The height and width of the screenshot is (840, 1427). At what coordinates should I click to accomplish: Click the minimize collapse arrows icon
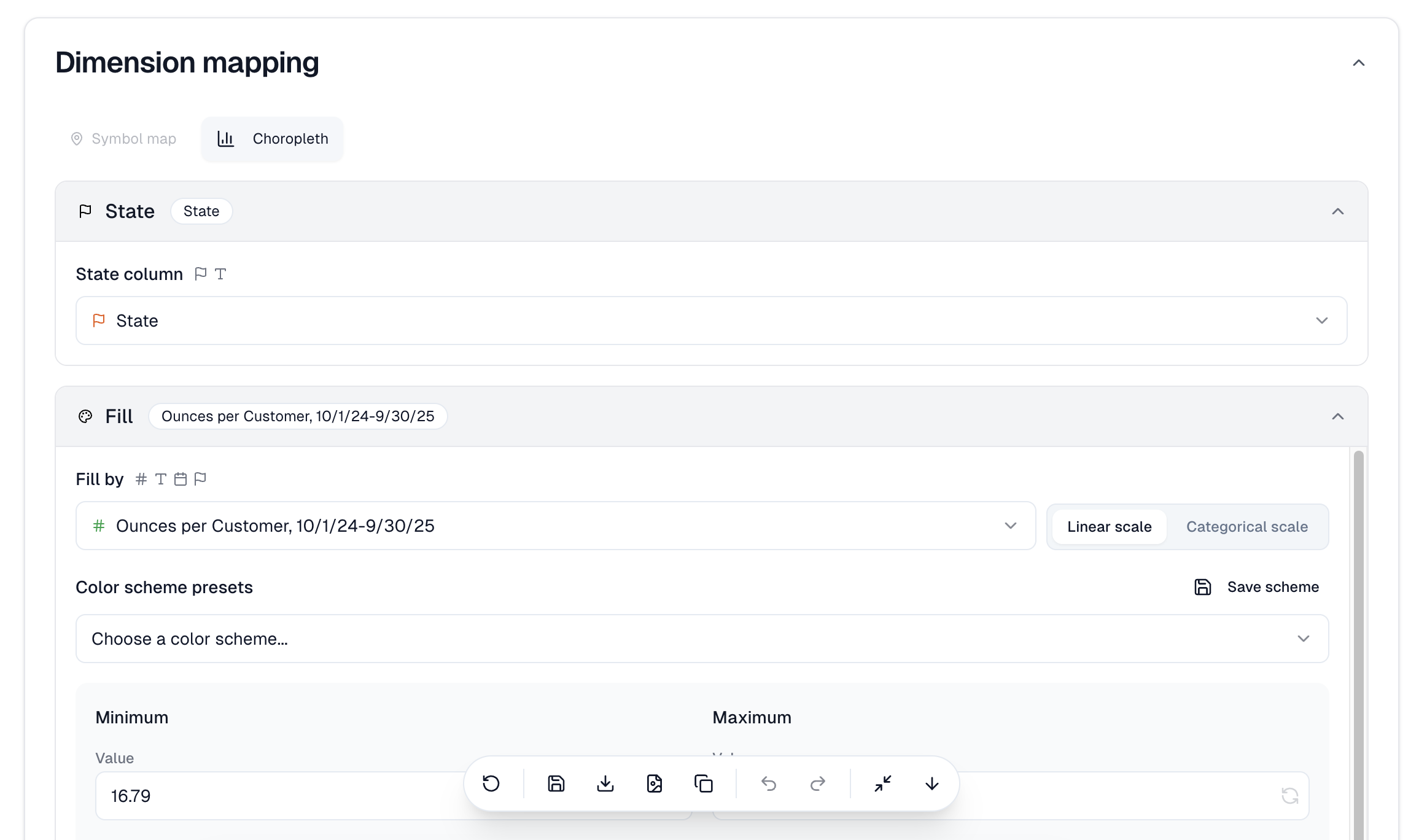coord(883,784)
